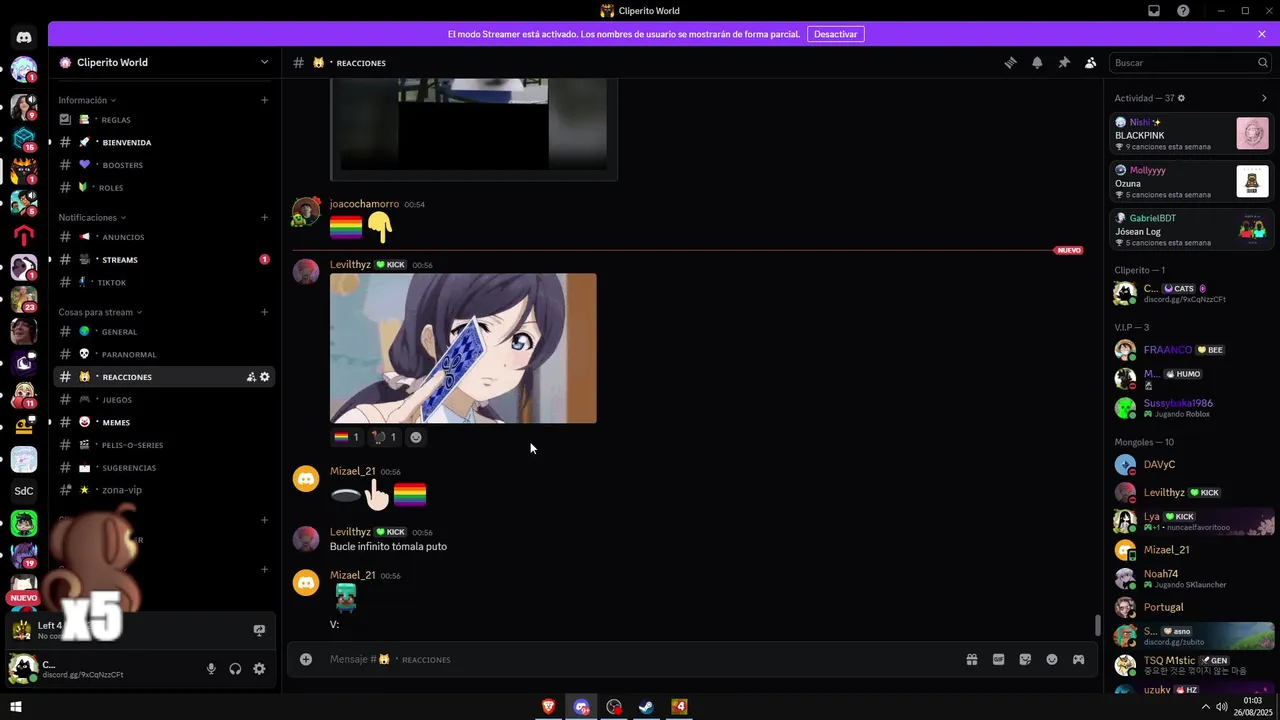
Task: Dismiss the streamer mode banner
Action: [x=1262, y=34]
